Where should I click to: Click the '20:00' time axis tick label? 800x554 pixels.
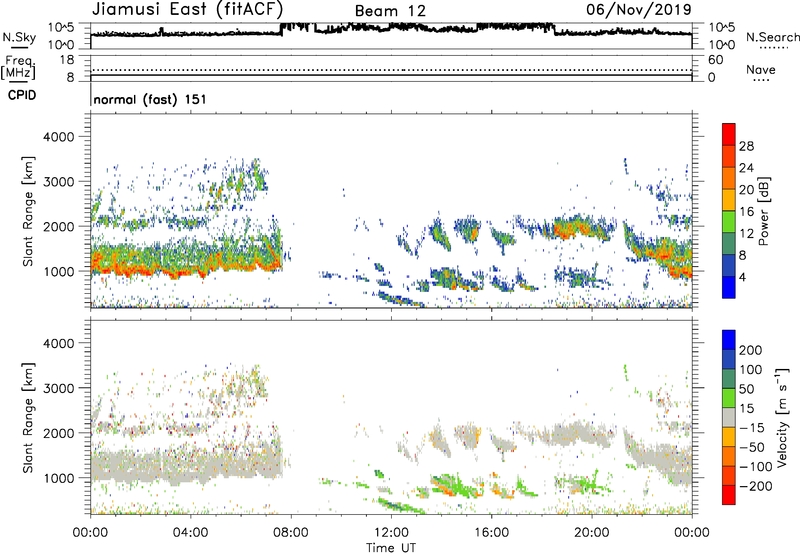[592, 533]
